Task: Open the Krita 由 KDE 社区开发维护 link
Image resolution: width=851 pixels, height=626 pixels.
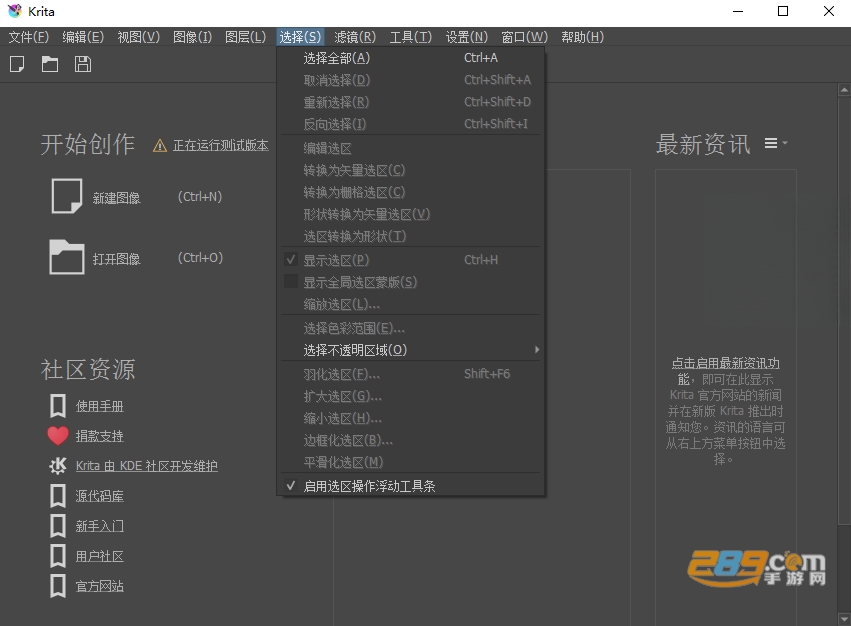Action: pos(147,466)
